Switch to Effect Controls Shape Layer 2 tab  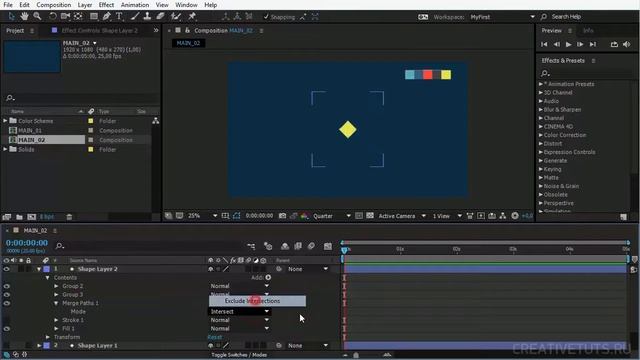[99, 31]
